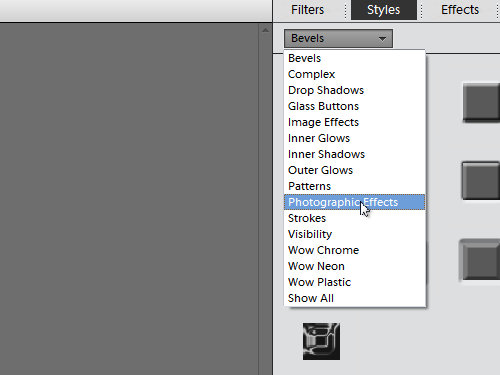Collapse the Bevels dropdown arrow

point(382,39)
